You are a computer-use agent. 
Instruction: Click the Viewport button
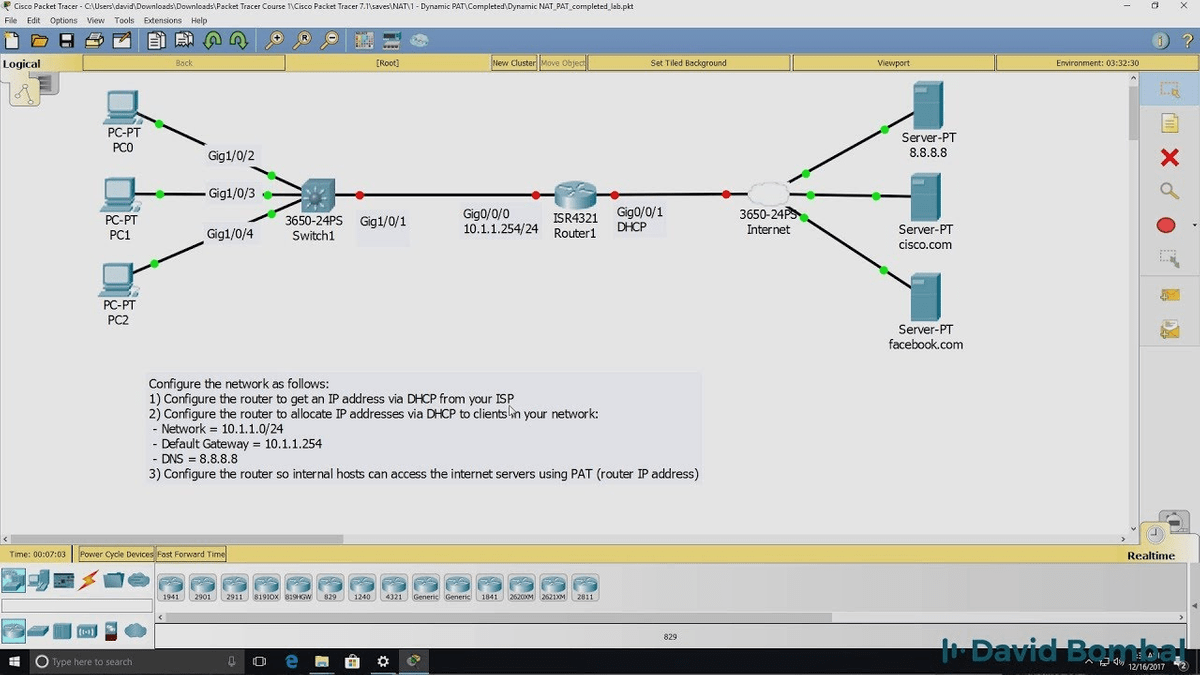(x=893, y=63)
